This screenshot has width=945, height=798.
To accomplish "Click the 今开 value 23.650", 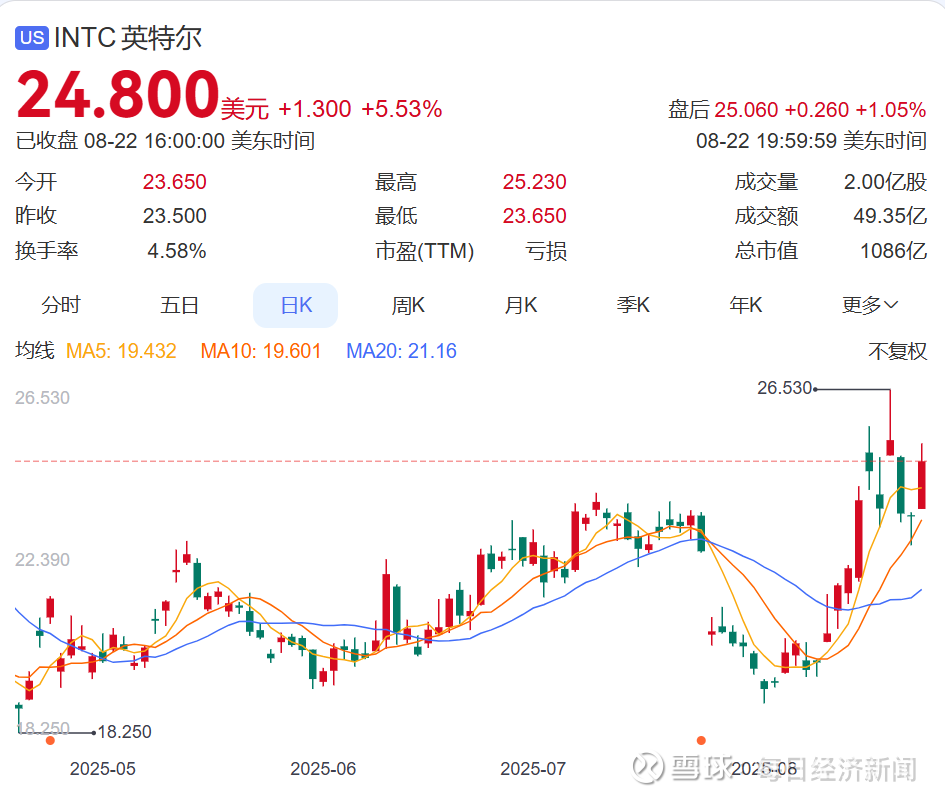I will (x=175, y=182).
